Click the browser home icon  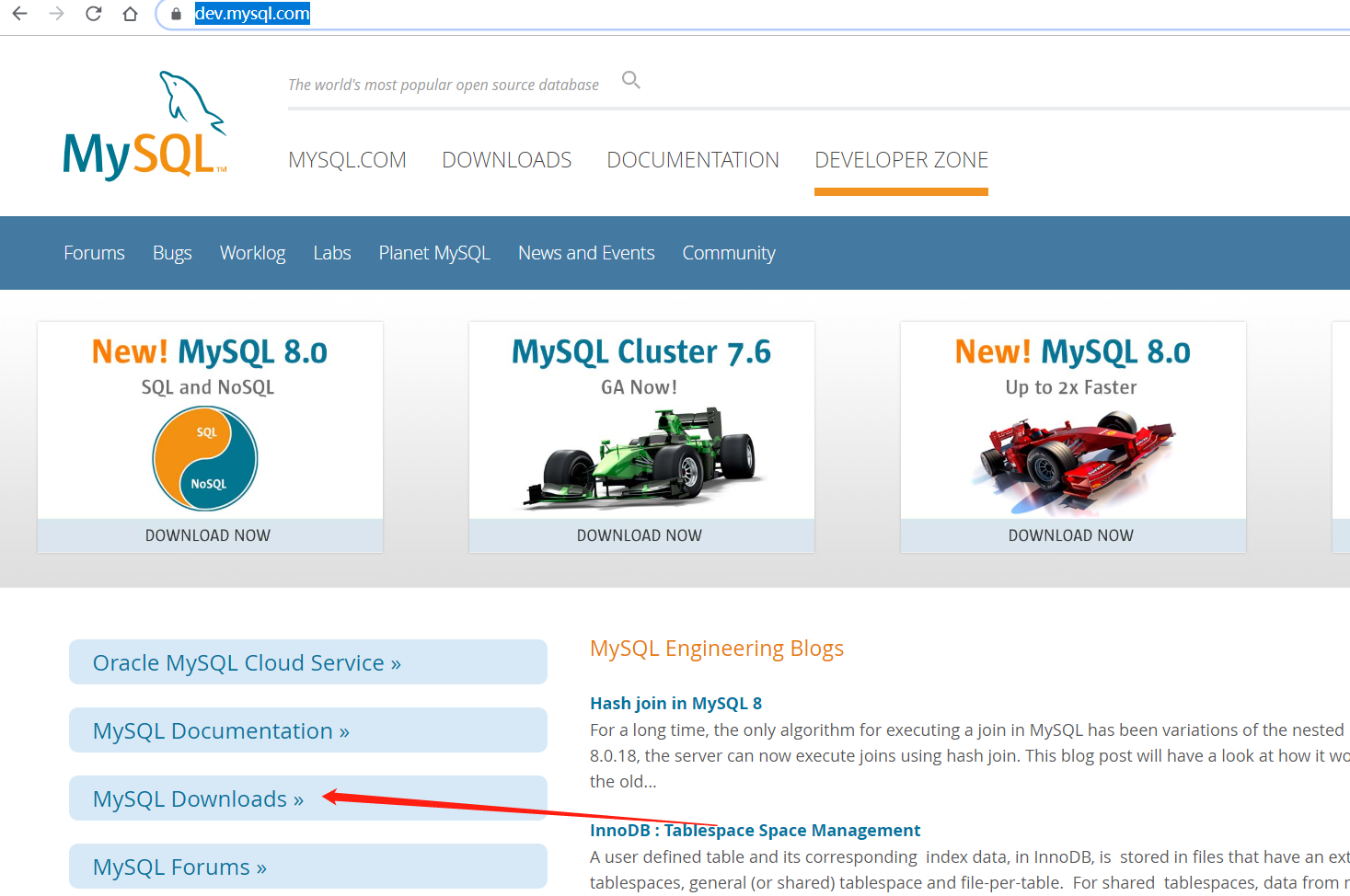pos(130,14)
